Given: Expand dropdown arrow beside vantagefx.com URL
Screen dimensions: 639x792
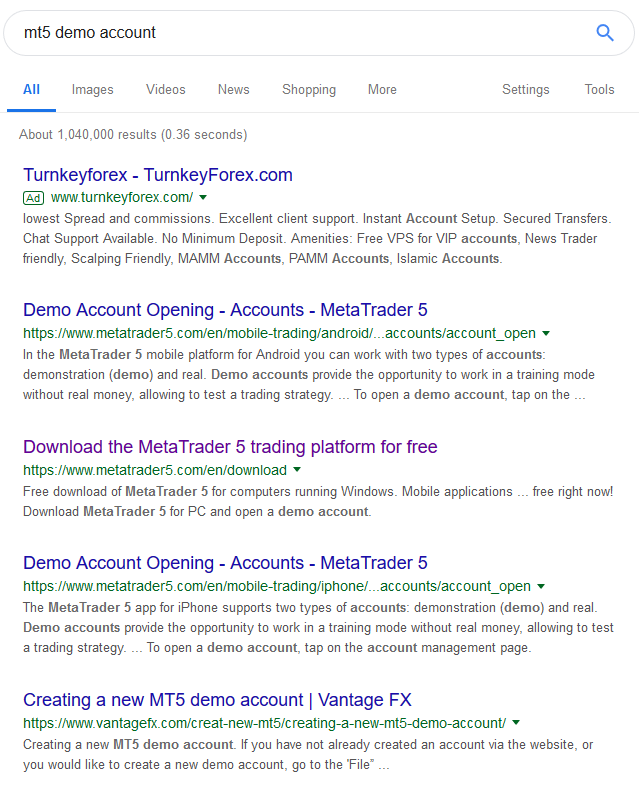Looking at the screenshot, I should click(x=516, y=723).
